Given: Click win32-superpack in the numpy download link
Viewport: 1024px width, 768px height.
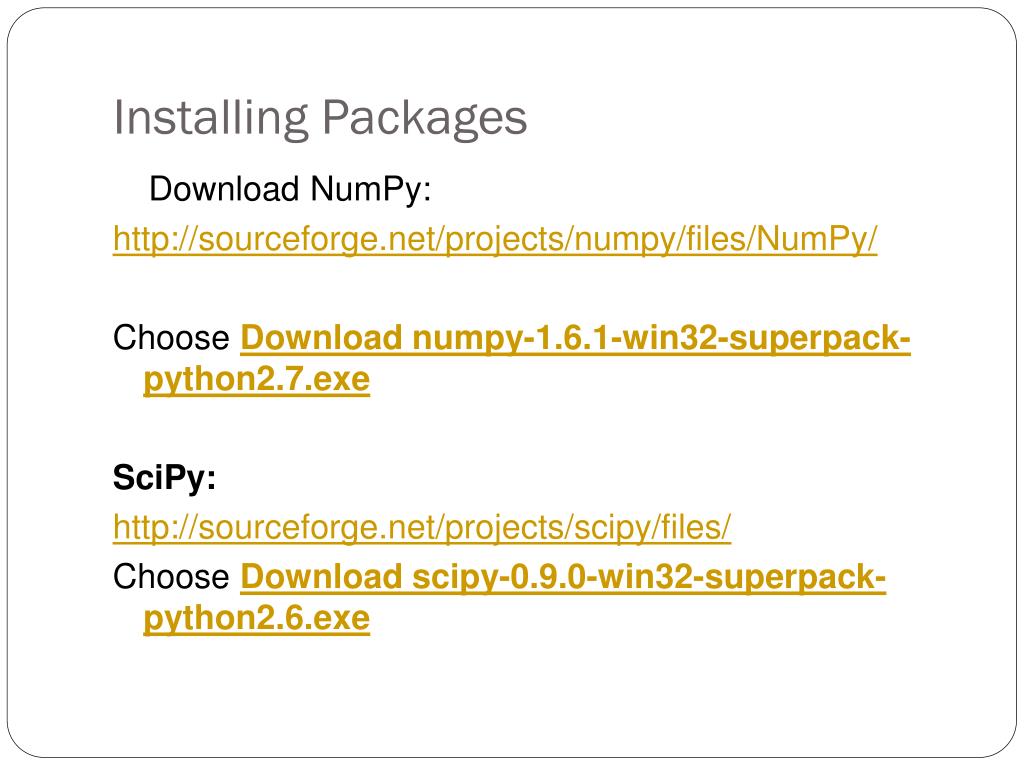Looking at the screenshot, I should coord(761,338).
